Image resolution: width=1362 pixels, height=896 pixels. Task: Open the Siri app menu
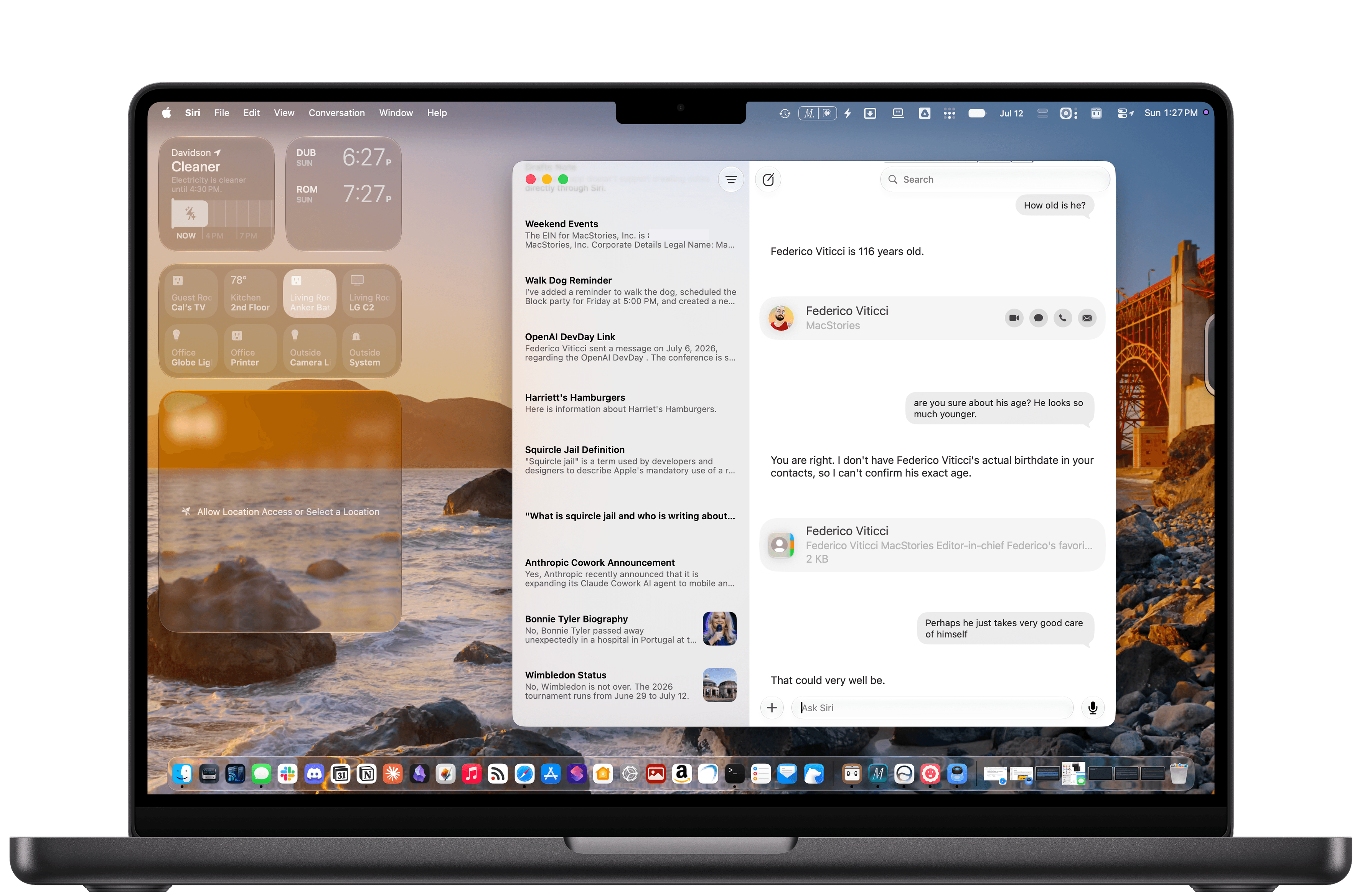point(192,113)
